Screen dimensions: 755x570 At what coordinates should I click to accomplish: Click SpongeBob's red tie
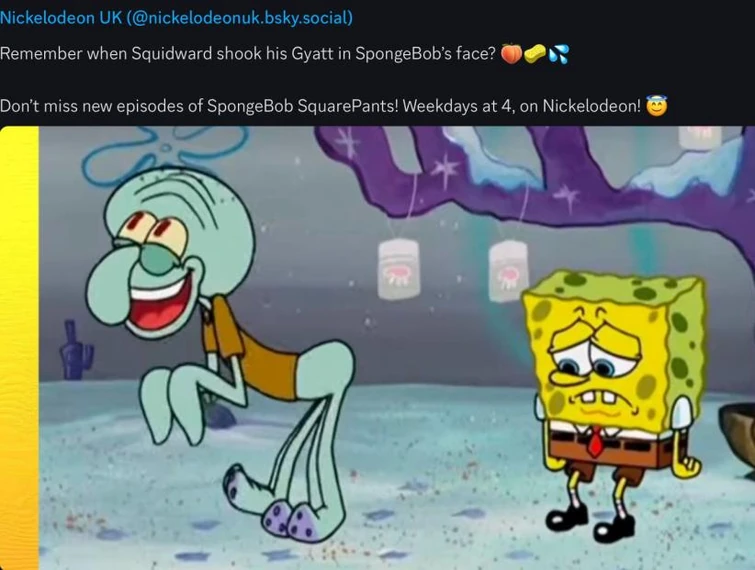click(x=596, y=440)
